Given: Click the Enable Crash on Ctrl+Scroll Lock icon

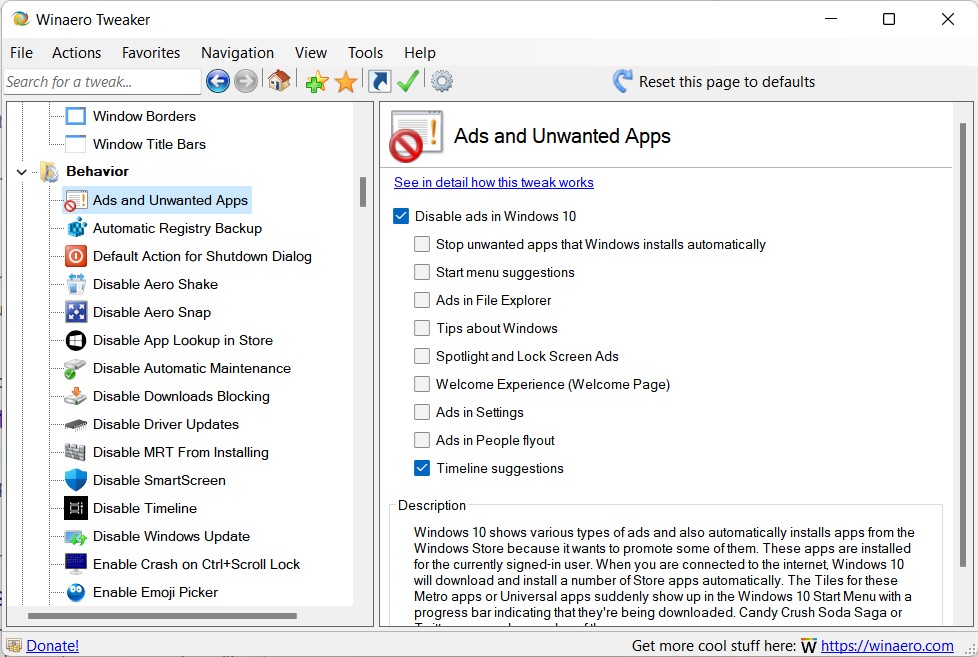Looking at the screenshot, I should pyautogui.click(x=76, y=564).
